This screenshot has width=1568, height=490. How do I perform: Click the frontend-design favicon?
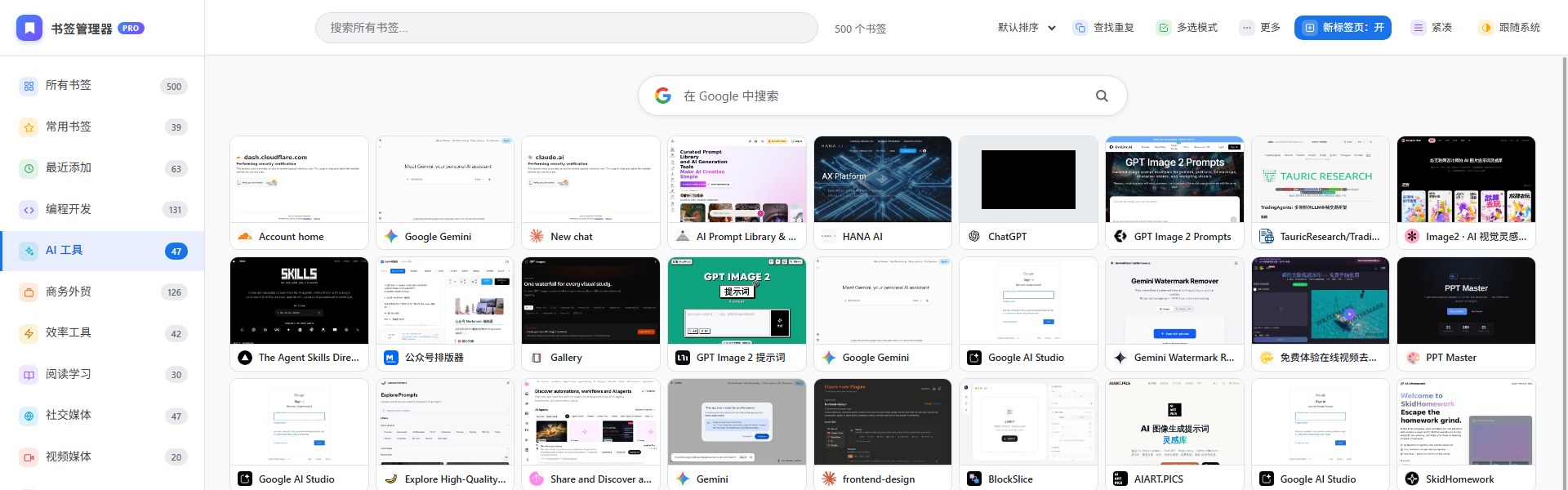pyautogui.click(x=829, y=479)
